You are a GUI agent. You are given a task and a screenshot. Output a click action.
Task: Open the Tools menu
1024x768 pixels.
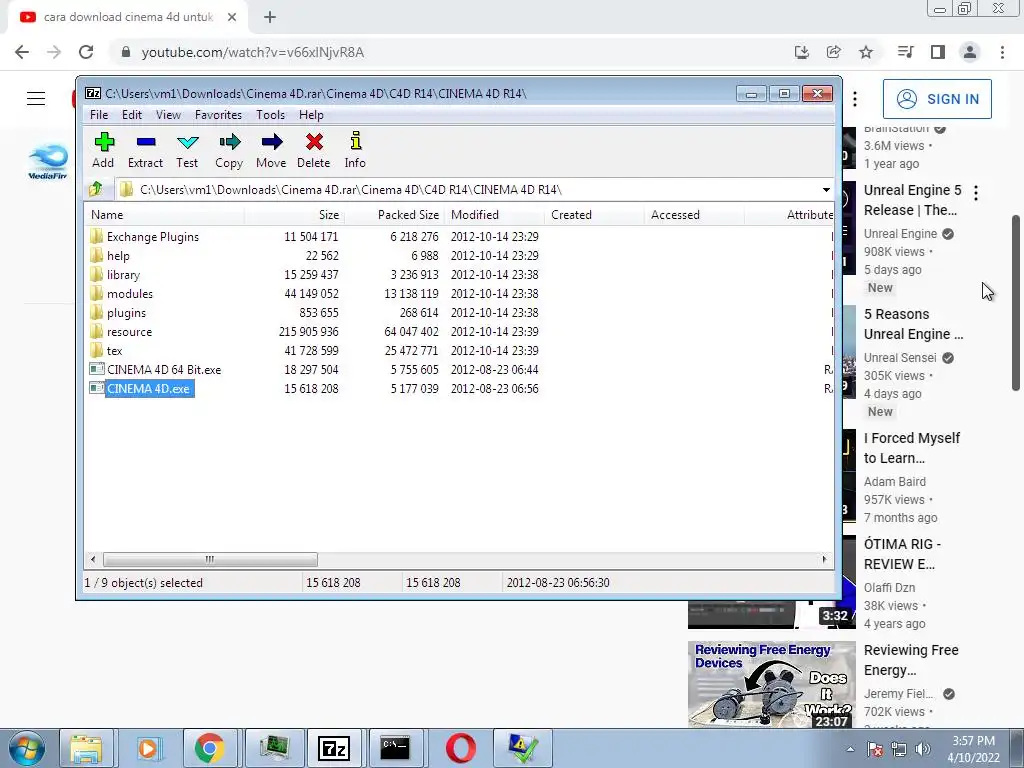coord(270,115)
